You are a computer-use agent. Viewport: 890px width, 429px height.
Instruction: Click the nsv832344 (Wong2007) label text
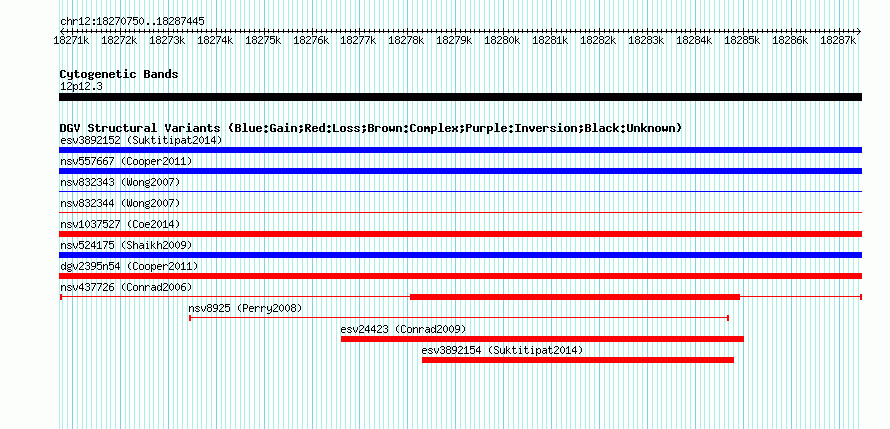click(x=120, y=203)
